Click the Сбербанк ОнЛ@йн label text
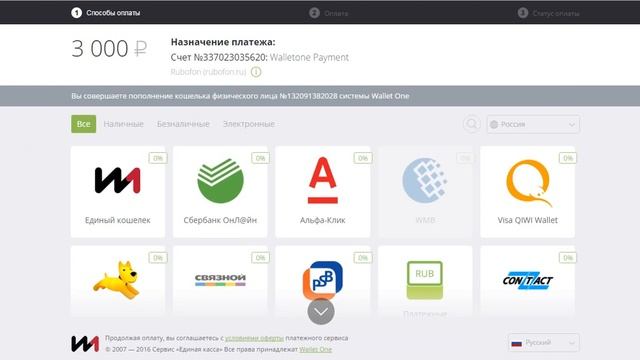 click(x=220, y=220)
